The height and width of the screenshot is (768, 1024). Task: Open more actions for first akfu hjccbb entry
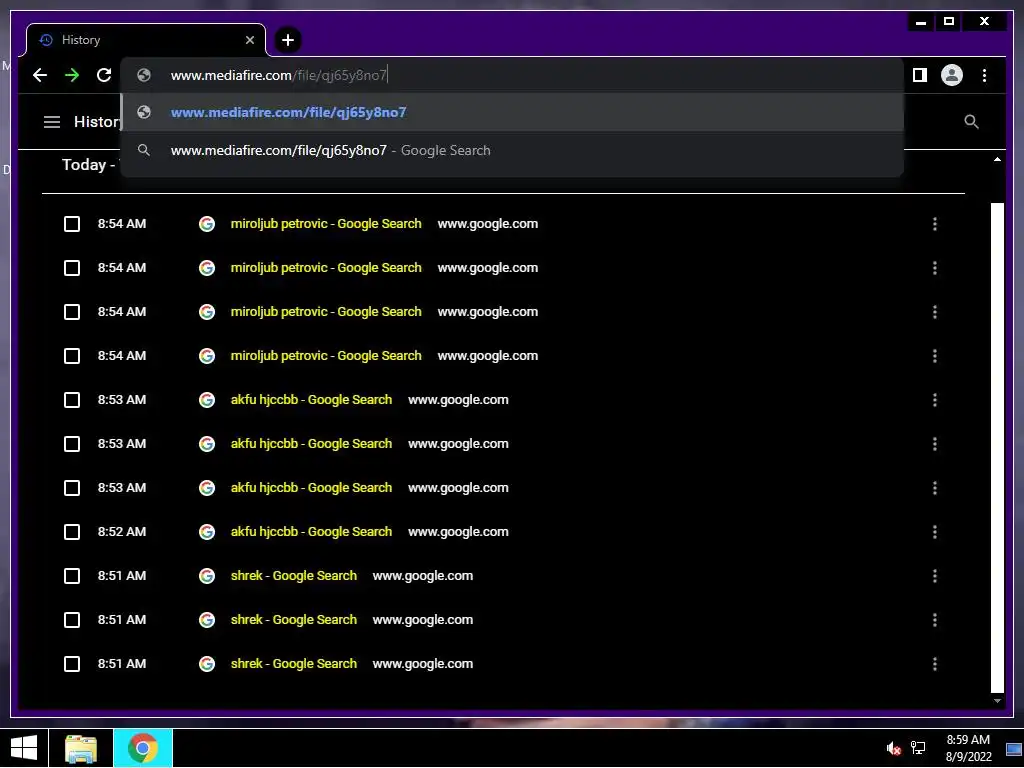(935, 400)
